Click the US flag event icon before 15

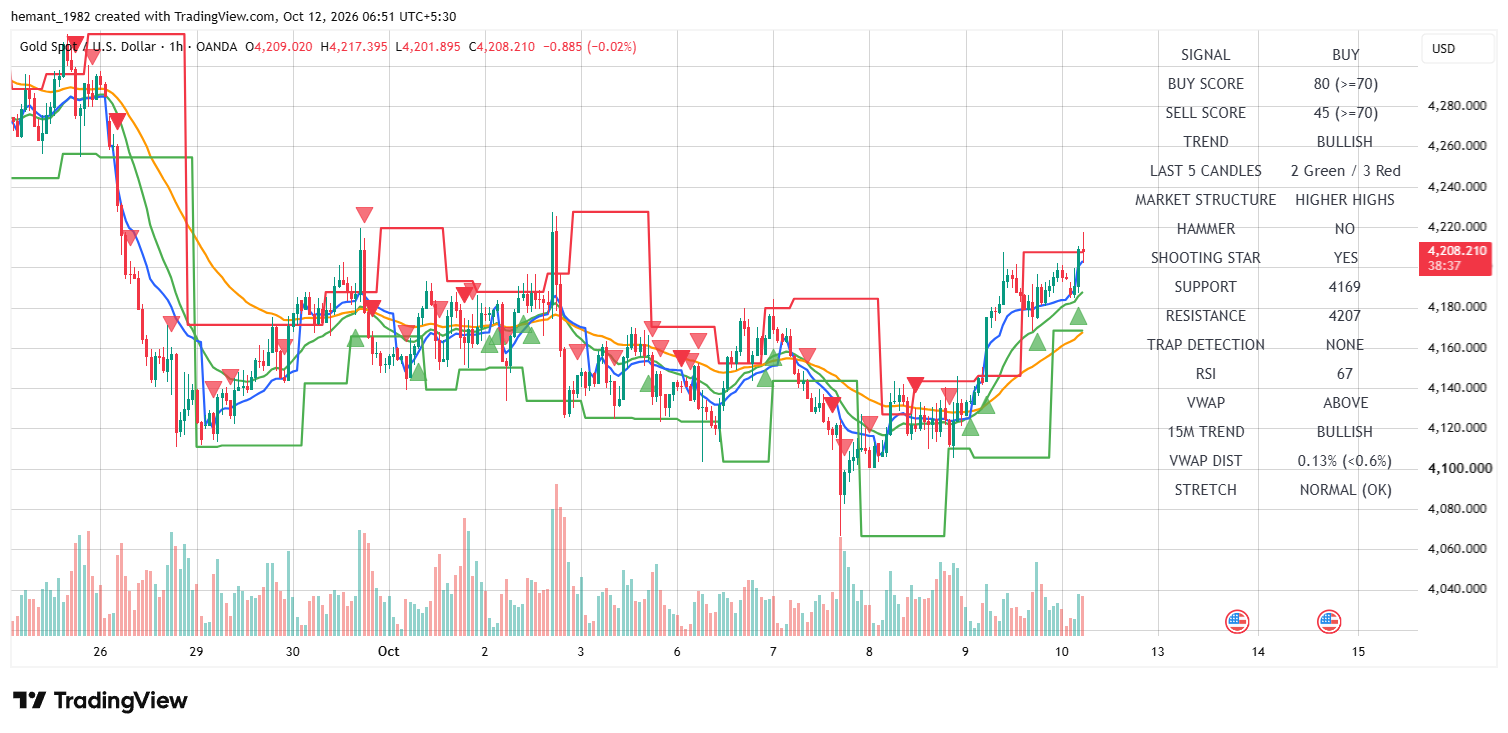pyautogui.click(x=1328, y=621)
